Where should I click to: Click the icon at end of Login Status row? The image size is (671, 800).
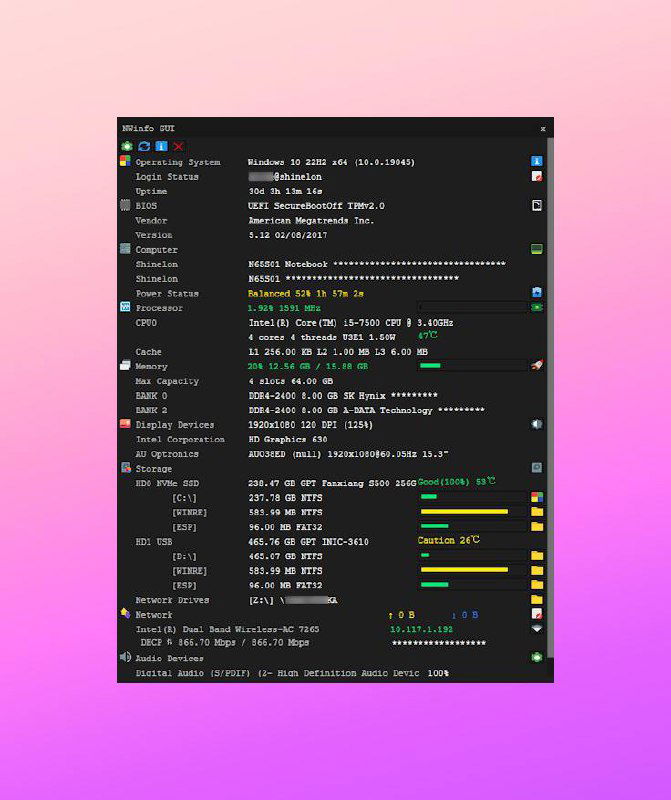tap(537, 176)
